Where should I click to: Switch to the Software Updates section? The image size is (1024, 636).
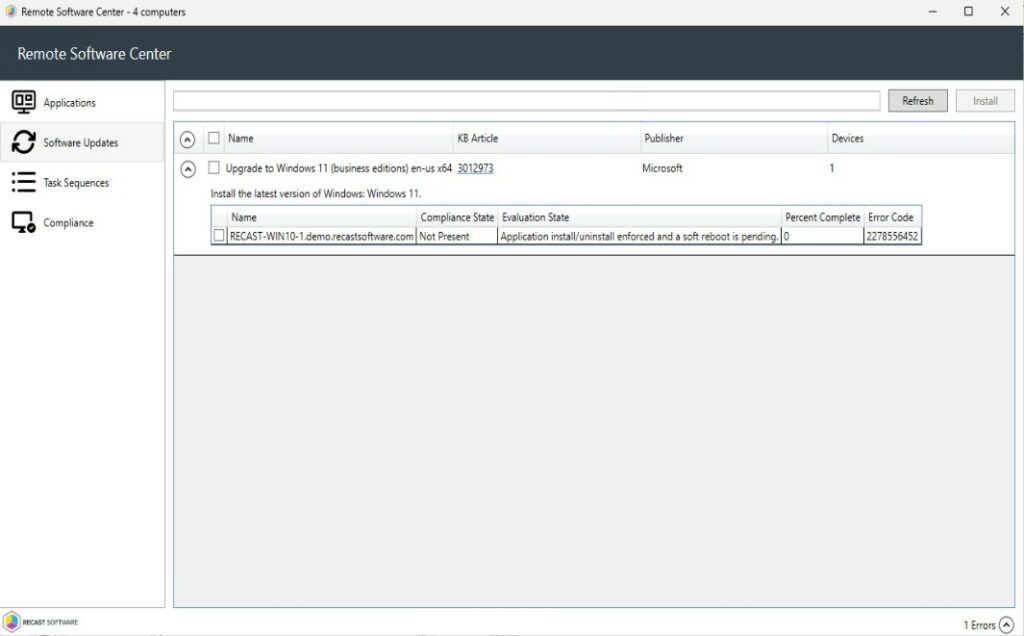coord(82,142)
